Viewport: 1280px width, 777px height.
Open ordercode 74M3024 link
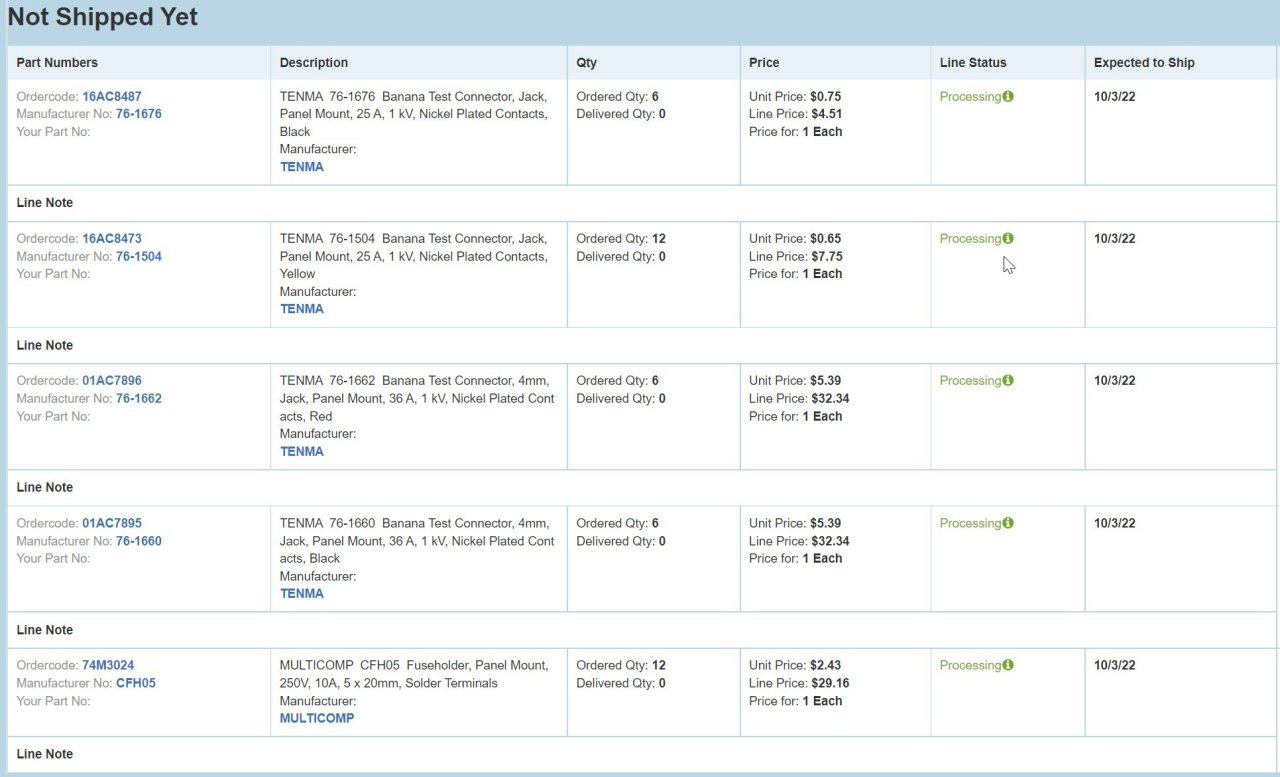(108, 665)
